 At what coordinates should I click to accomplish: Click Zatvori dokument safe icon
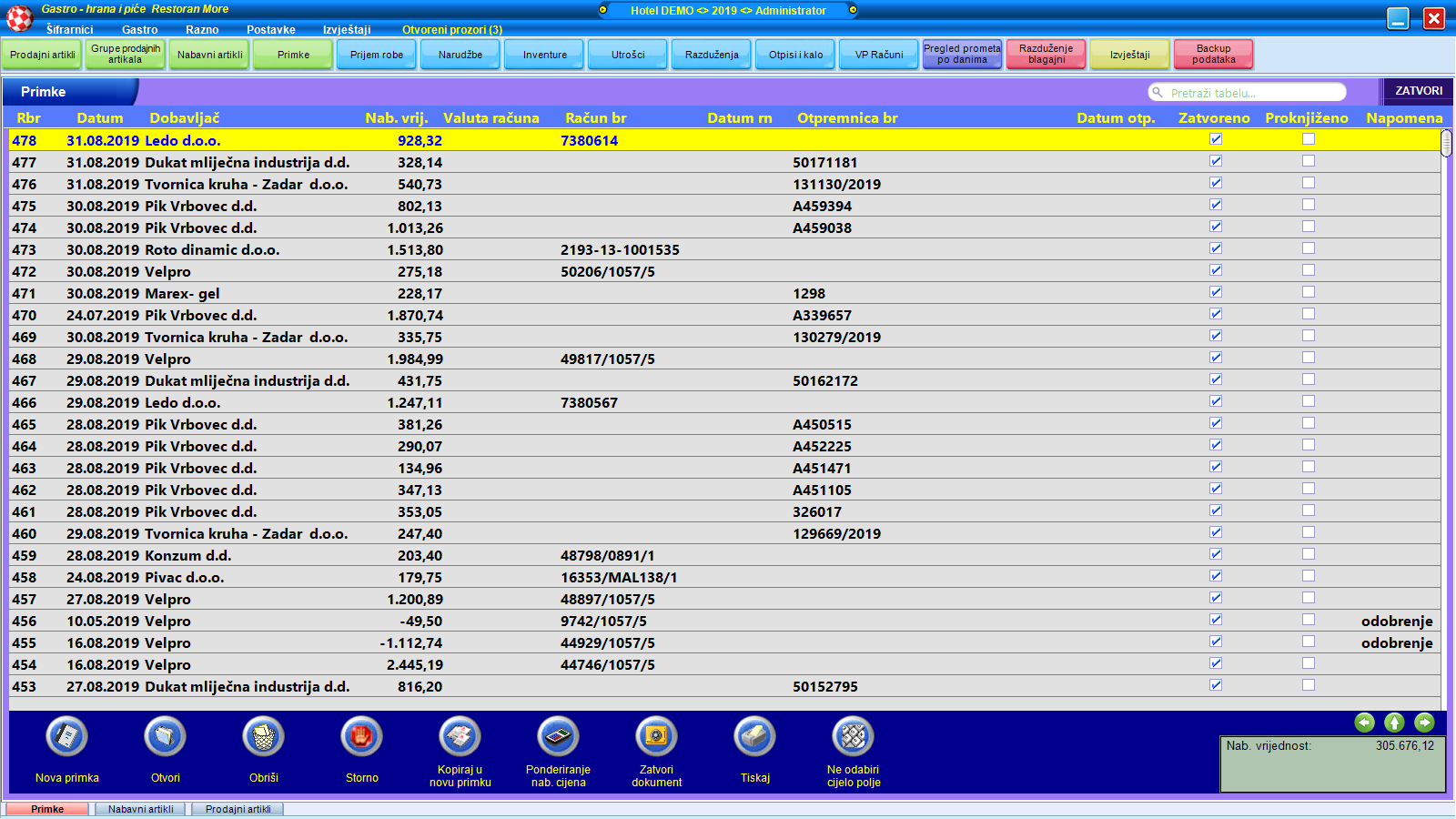coord(656,736)
